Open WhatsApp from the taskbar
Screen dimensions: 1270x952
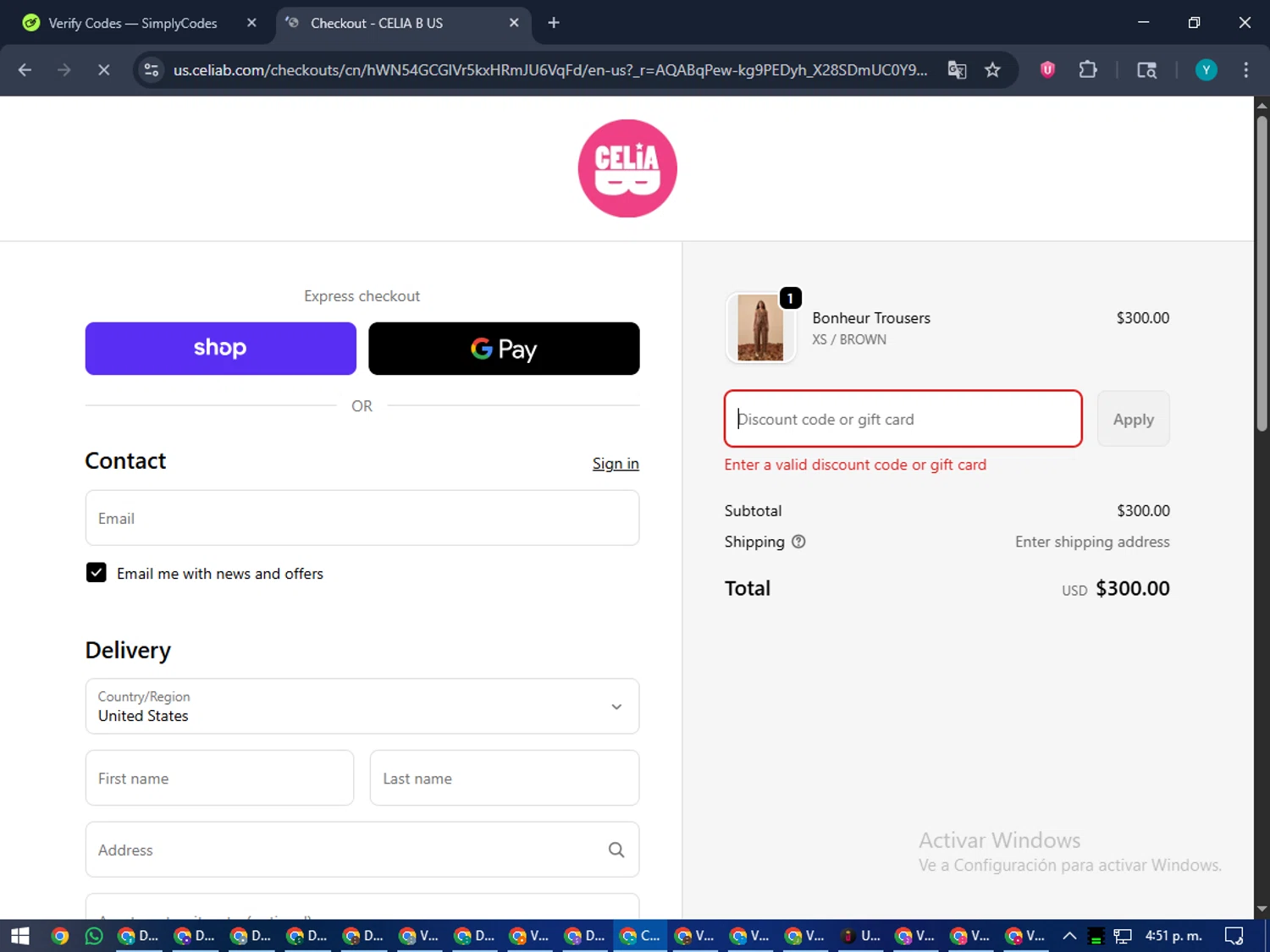click(94, 936)
